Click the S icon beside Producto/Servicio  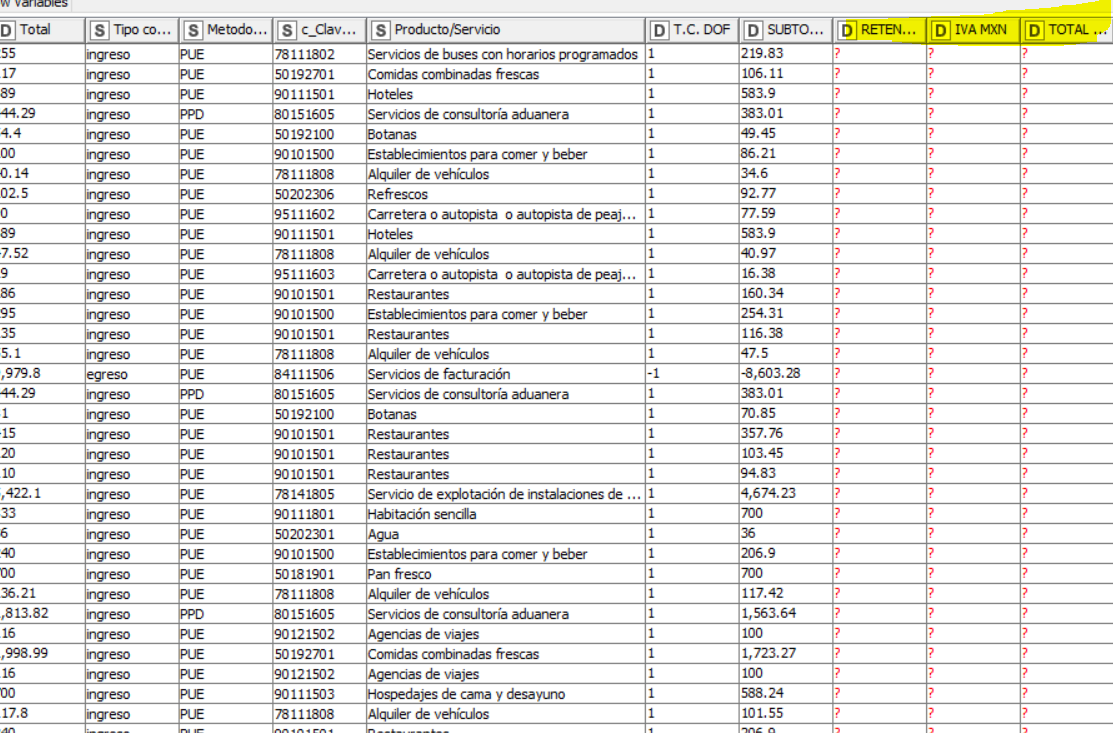pos(380,31)
